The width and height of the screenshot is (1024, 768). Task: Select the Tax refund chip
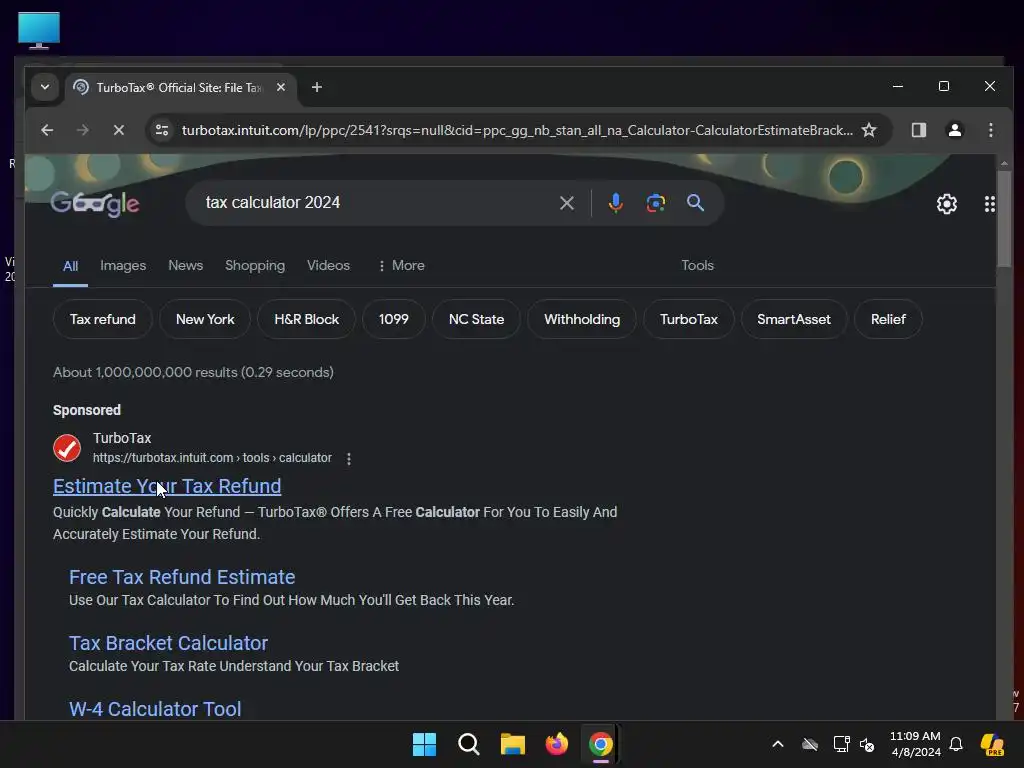click(103, 319)
